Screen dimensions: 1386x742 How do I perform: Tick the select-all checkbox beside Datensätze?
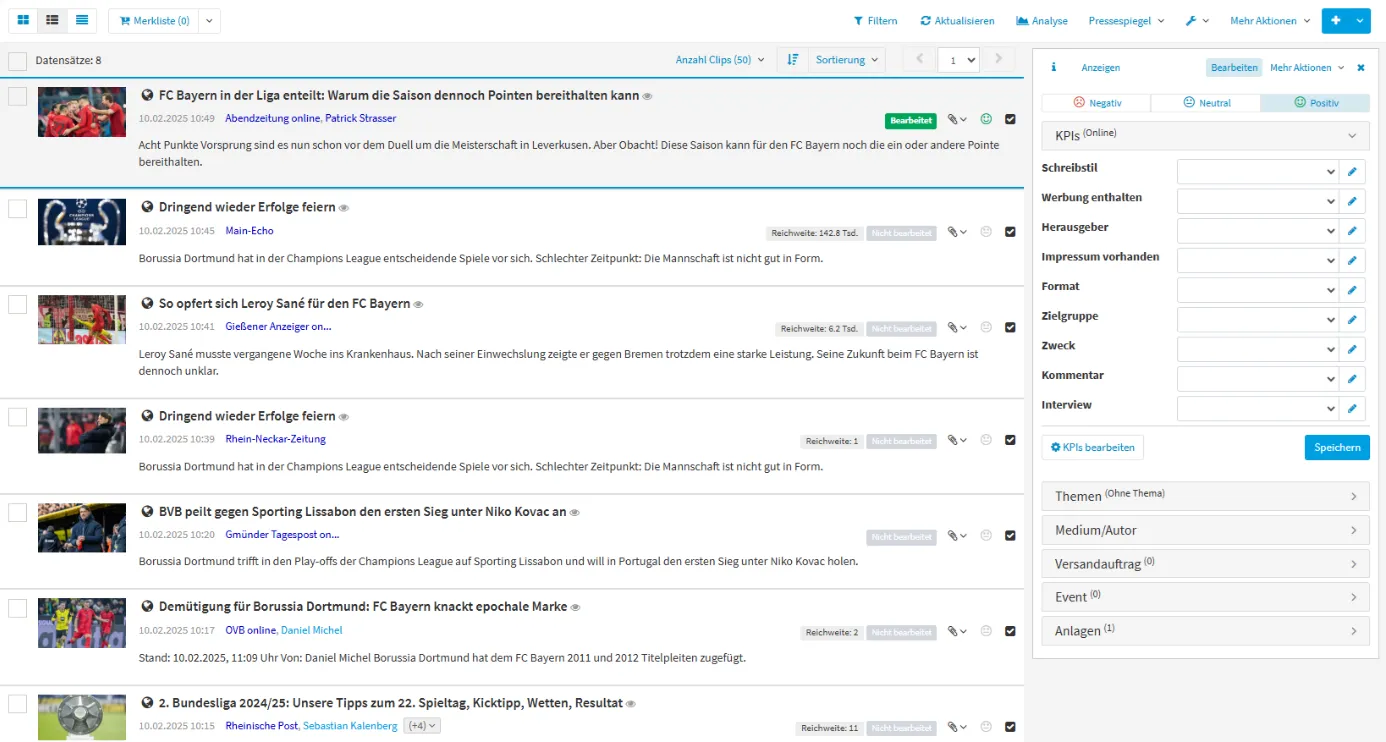(x=18, y=61)
